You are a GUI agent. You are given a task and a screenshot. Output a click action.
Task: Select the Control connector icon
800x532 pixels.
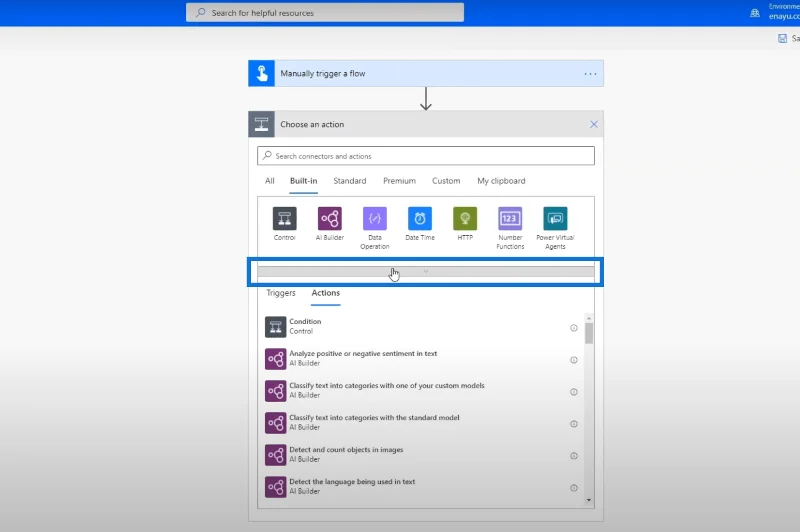pos(284,218)
